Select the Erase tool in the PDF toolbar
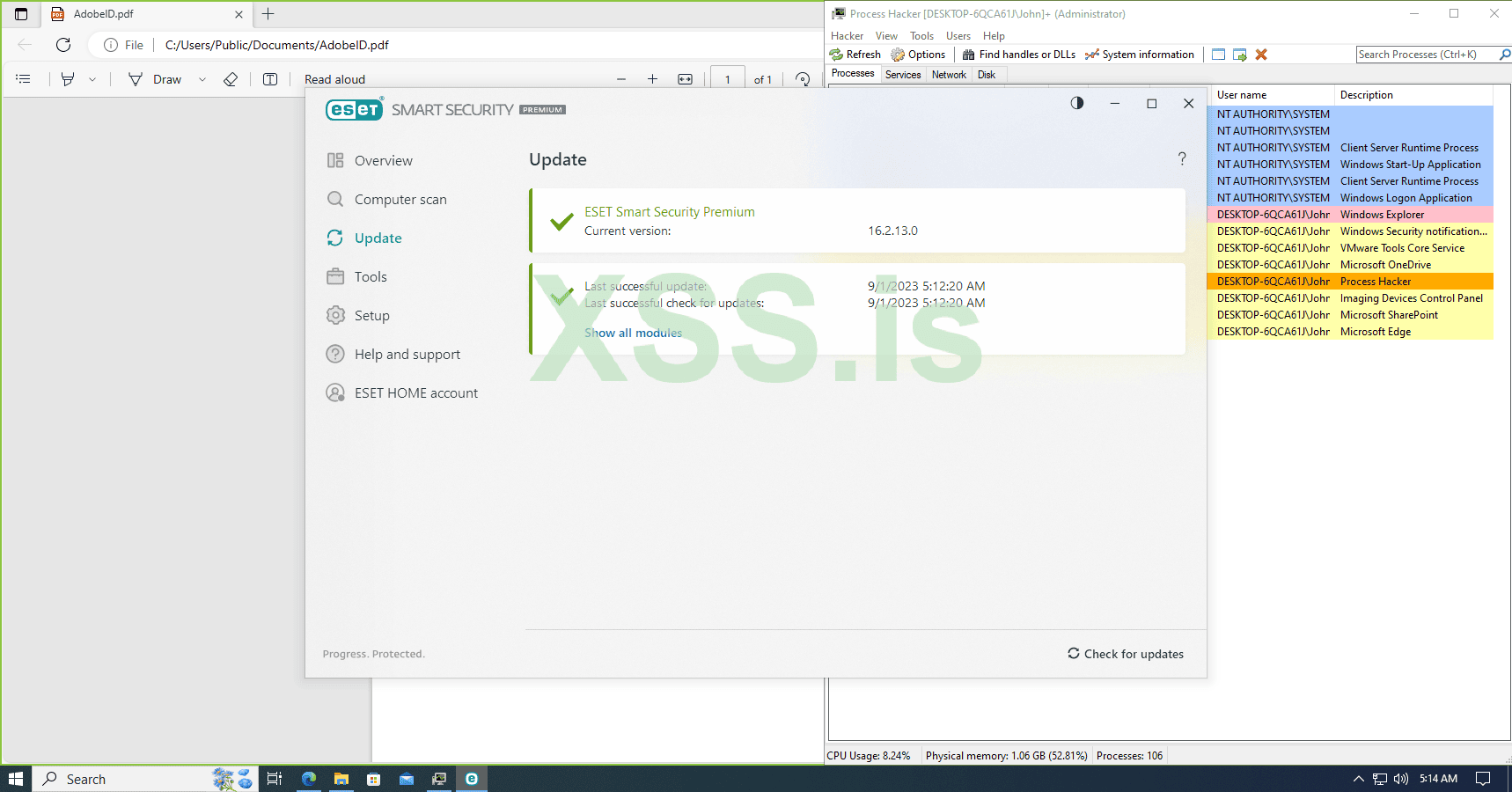Image resolution: width=1512 pixels, height=792 pixels. 230,79
